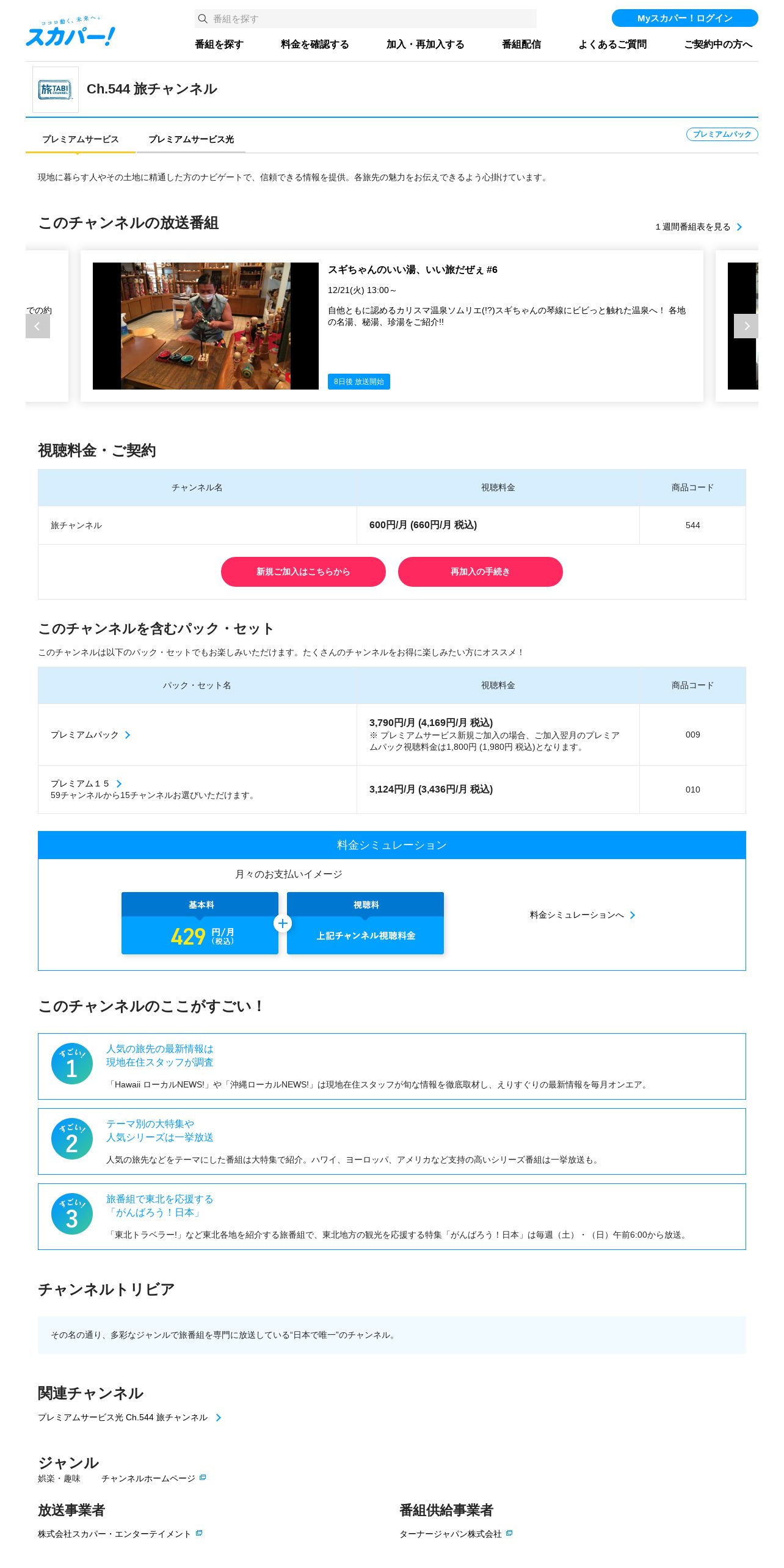Open the プレミアムパック pack link

(85, 735)
